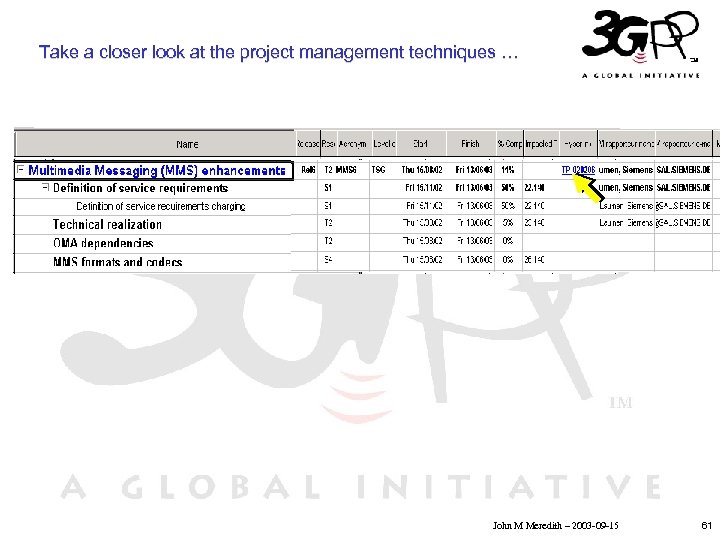Viewport: 720px width, 540px height.
Task: Select the Definition of service requirements task
Action: 141,188
